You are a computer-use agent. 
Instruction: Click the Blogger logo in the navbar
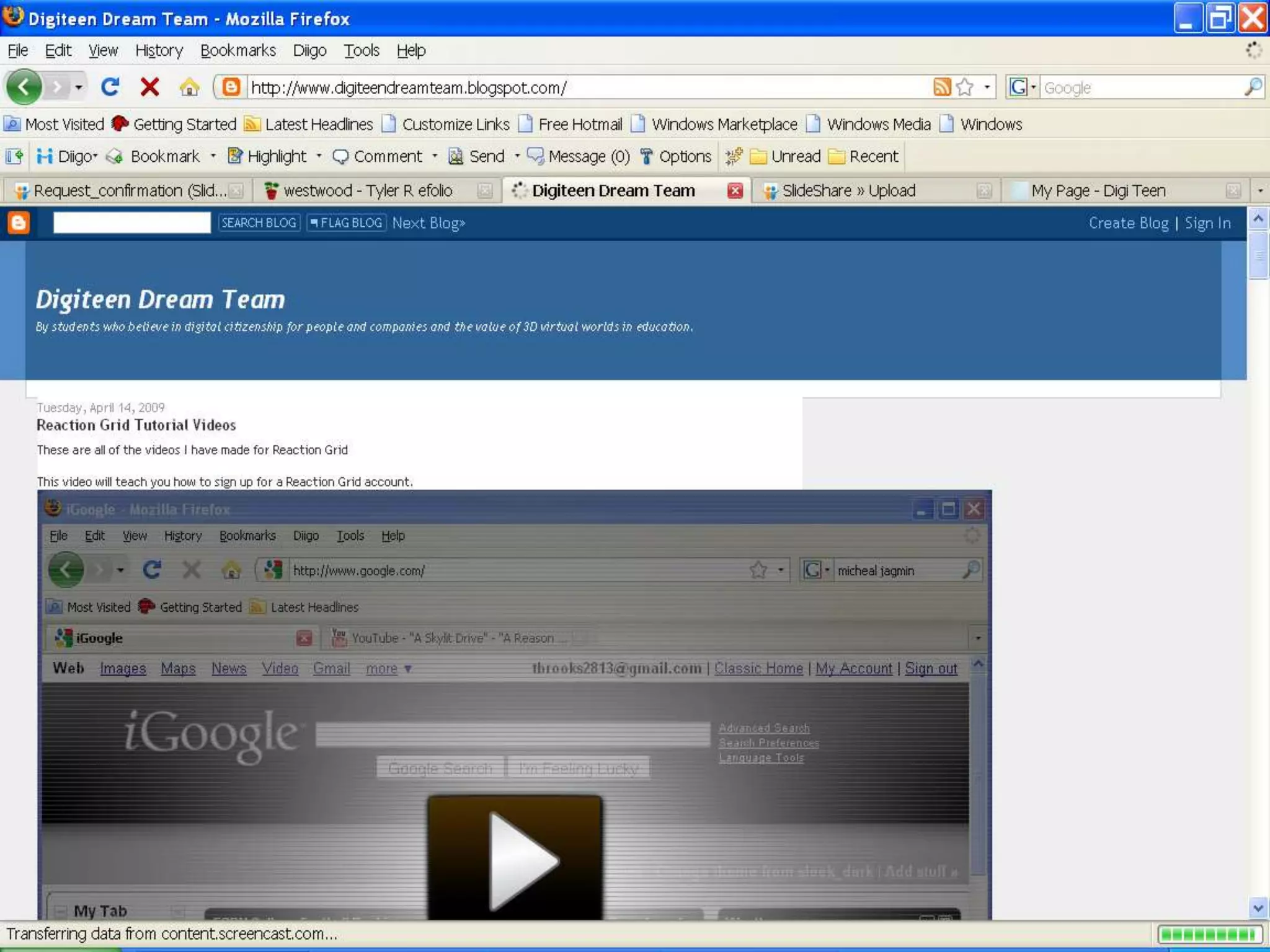click(x=19, y=223)
